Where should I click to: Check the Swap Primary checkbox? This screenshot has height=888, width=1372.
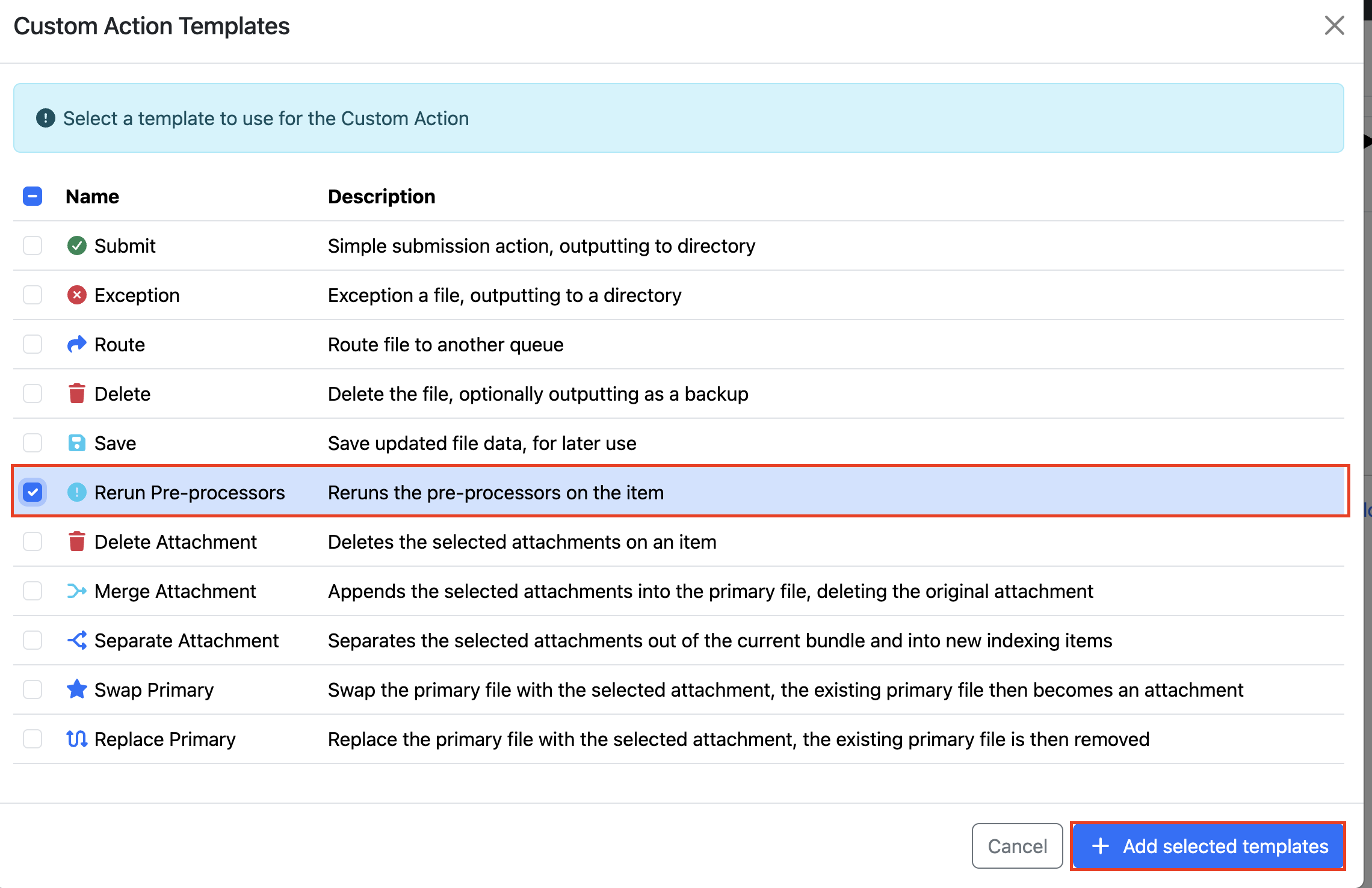[x=32, y=689]
